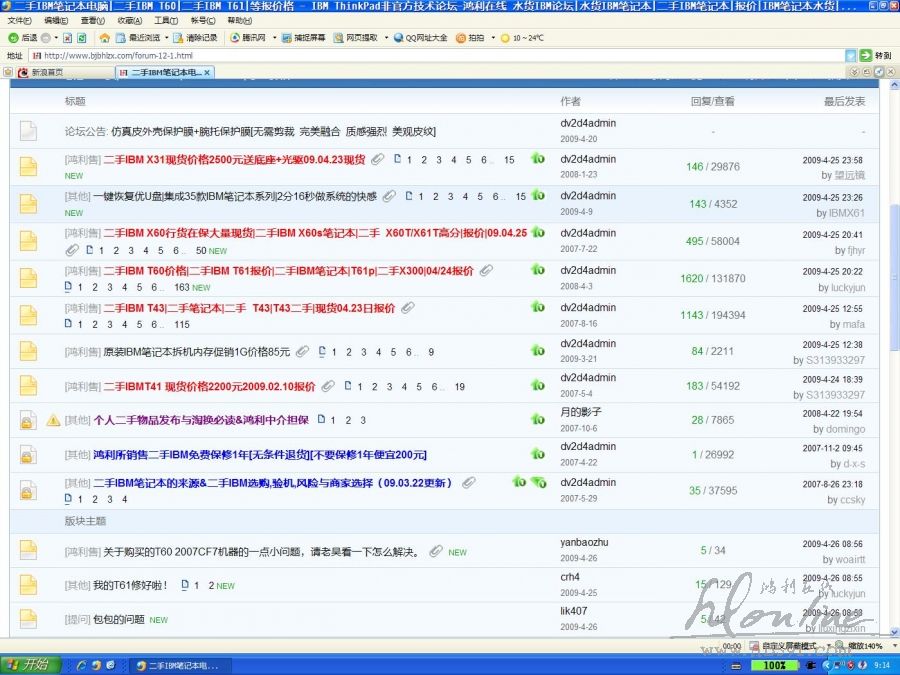
Task: Click the weather indicator showing 10~24℃
Action: click(x=522, y=38)
